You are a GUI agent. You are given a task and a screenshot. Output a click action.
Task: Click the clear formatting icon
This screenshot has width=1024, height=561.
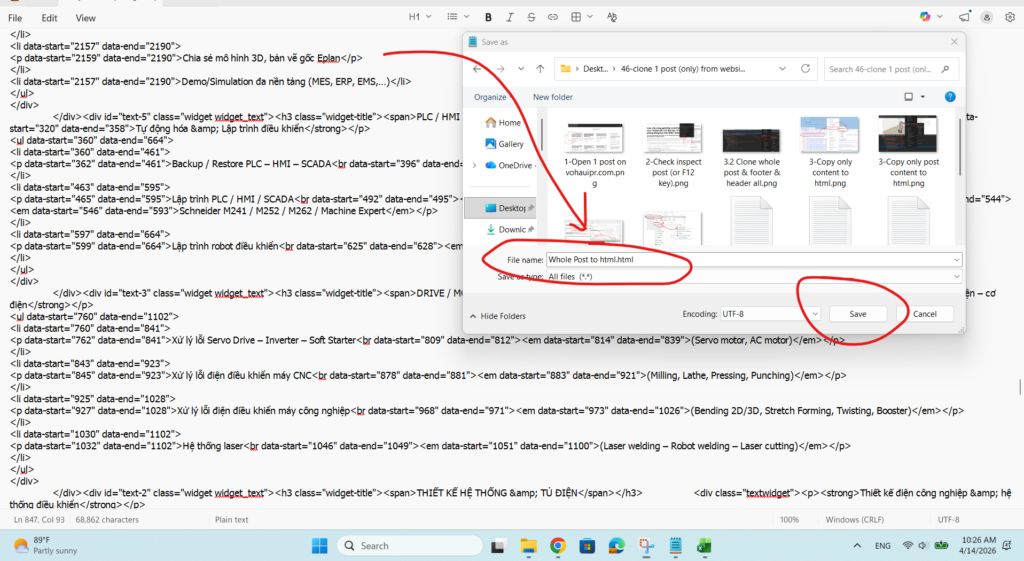(609, 17)
